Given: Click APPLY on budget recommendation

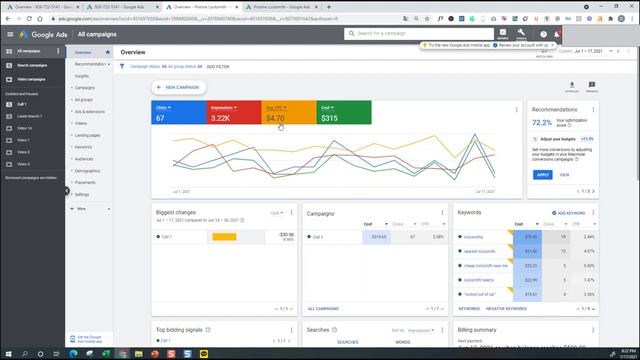Looking at the screenshot, I should point(542,175).
